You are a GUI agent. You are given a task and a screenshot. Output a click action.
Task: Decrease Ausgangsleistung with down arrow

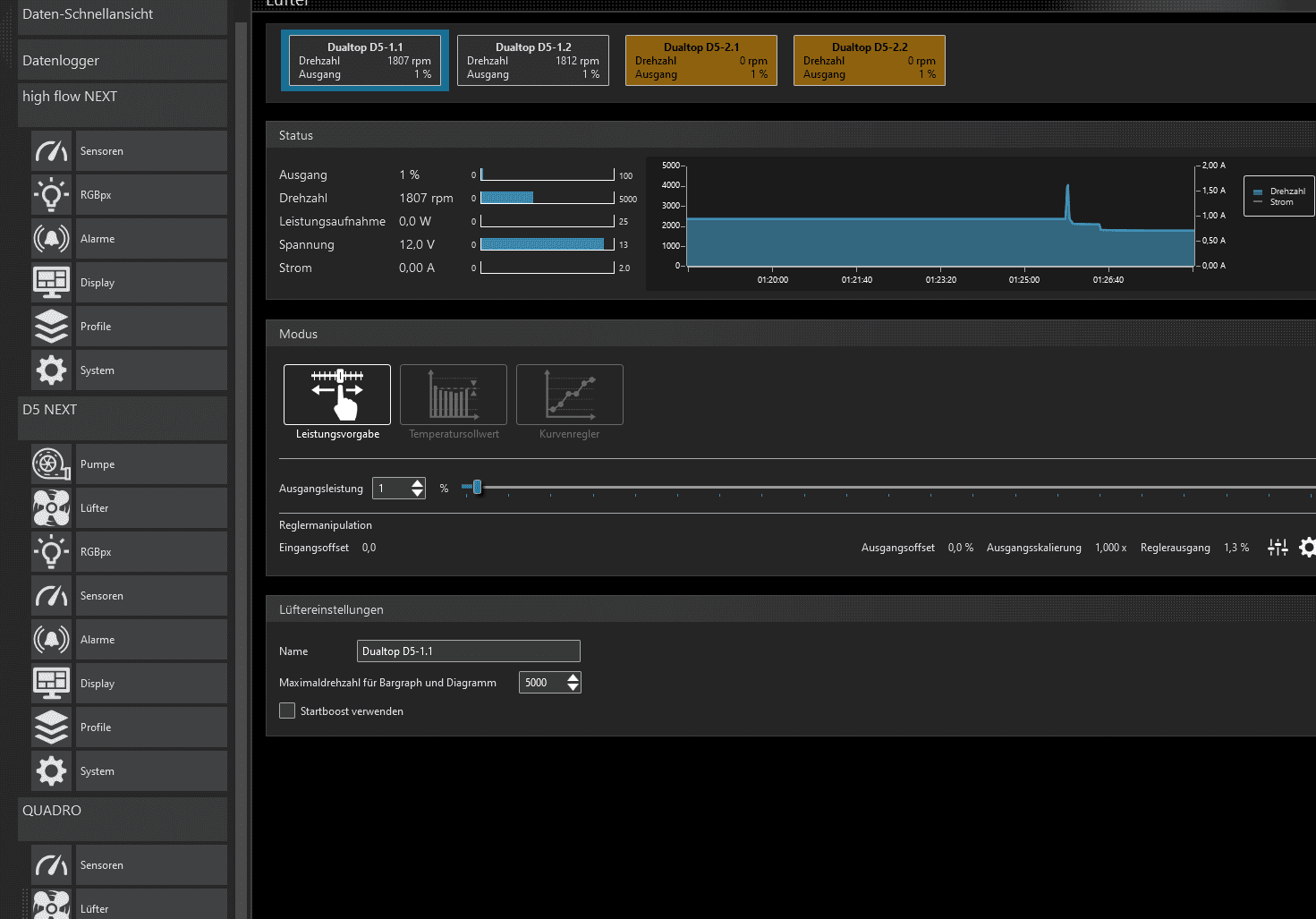click(417, 493)
